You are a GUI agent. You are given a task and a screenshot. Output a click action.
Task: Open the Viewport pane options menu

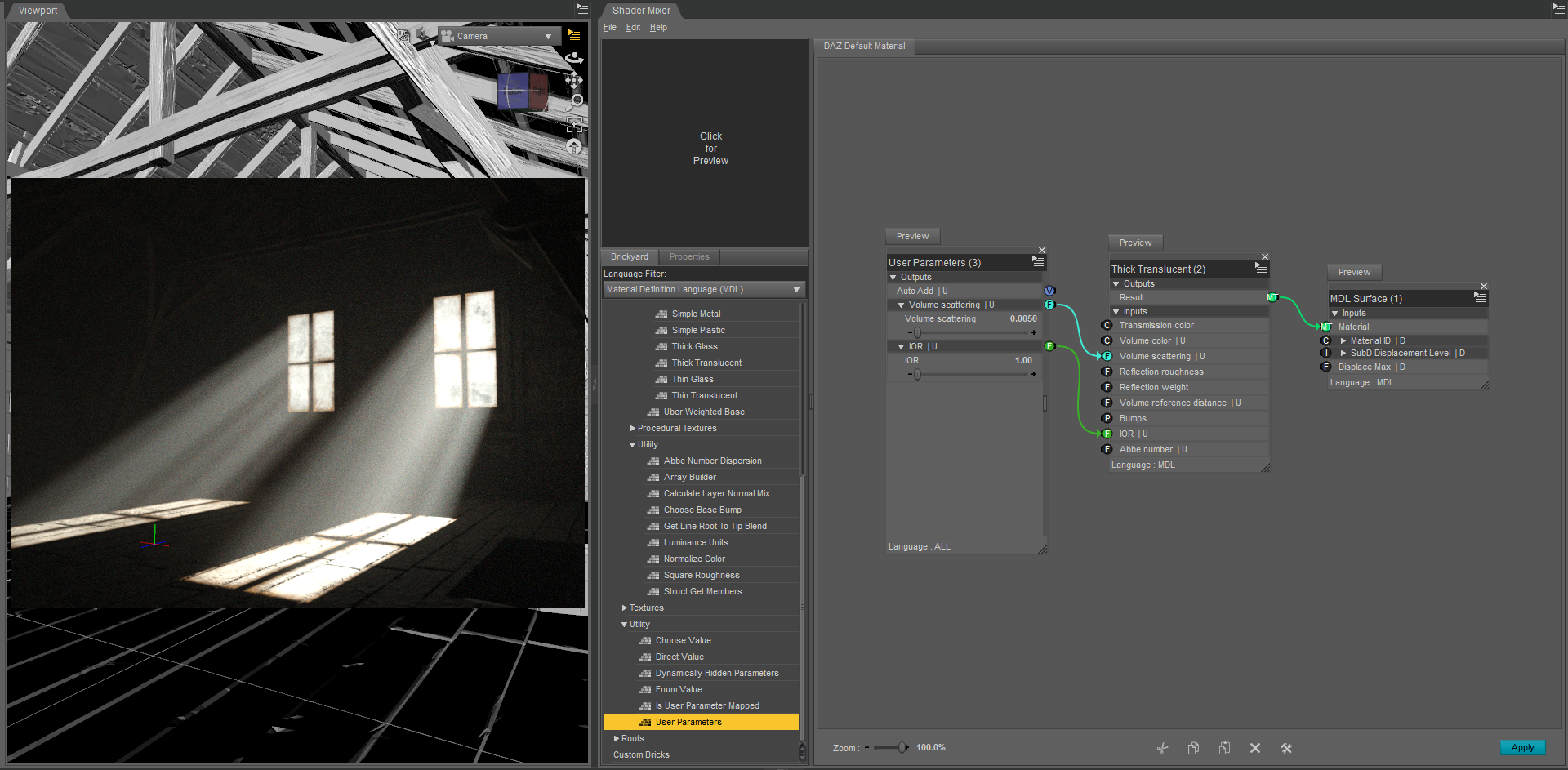(x=581, y=9)
